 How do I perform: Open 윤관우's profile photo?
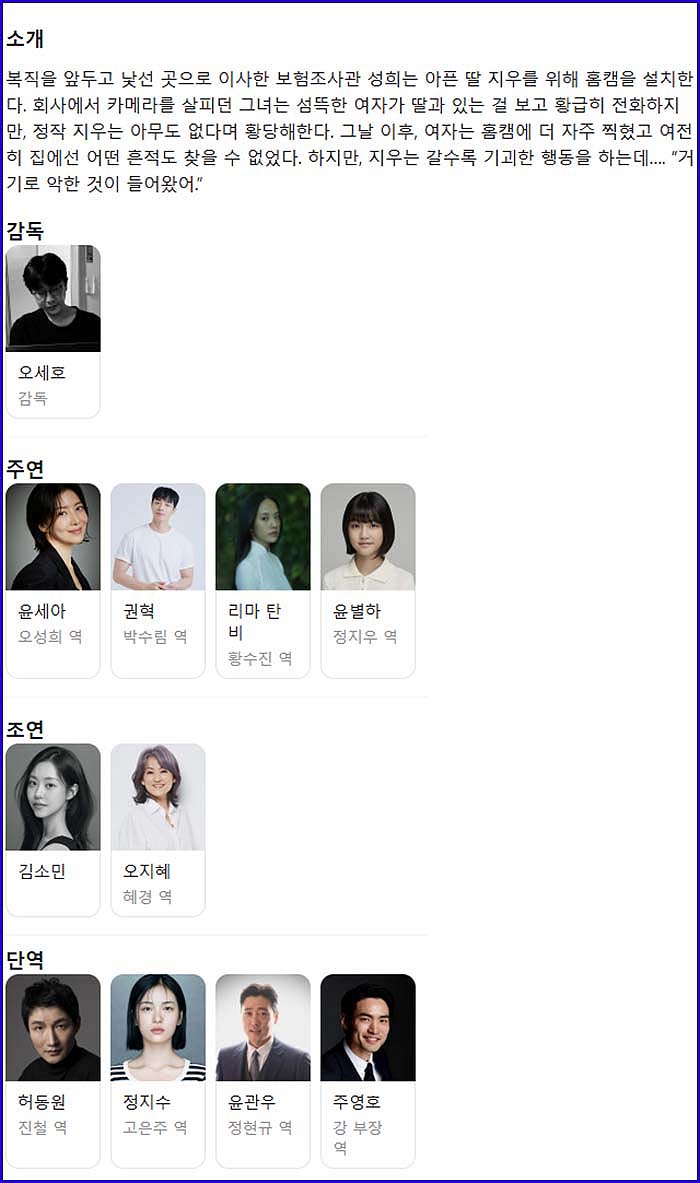point(262,1028)
